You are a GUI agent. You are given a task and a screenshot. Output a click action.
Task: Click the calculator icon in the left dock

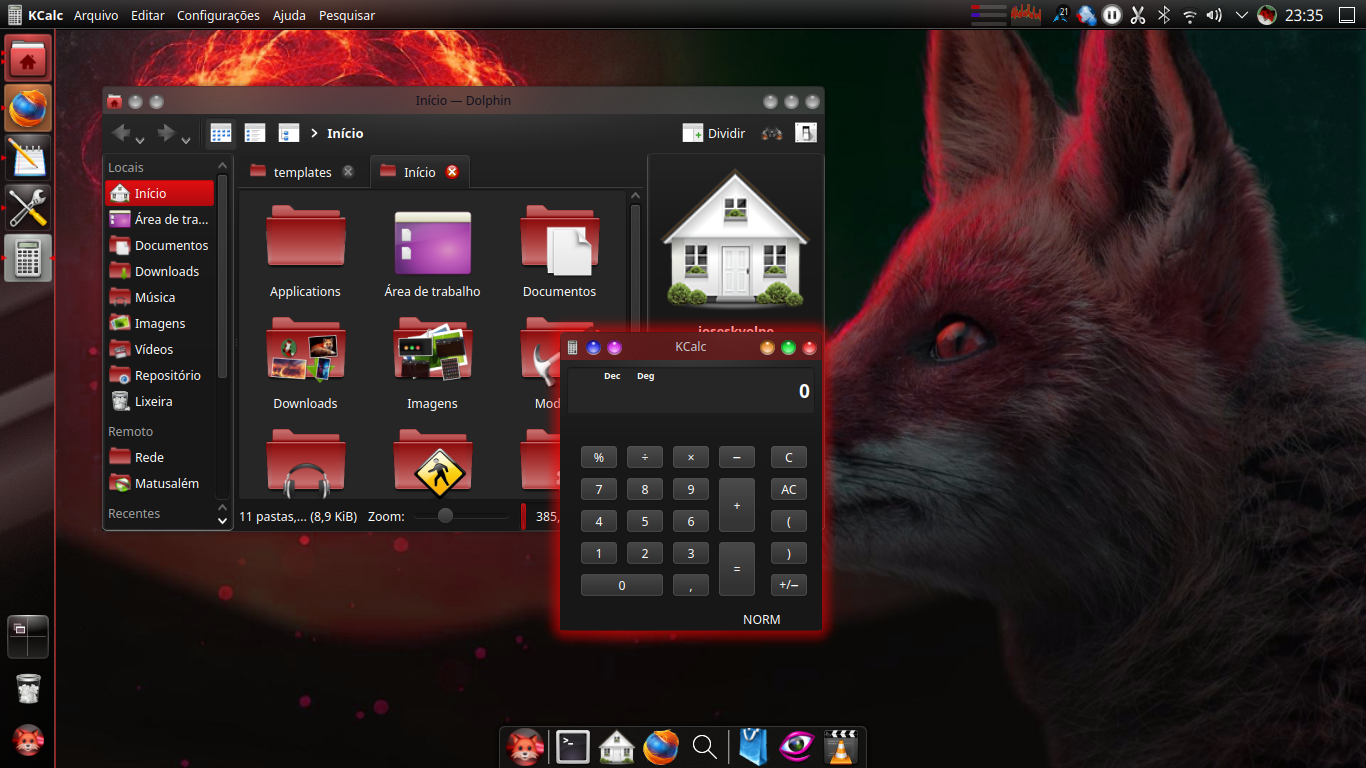(x=27, y=258)
